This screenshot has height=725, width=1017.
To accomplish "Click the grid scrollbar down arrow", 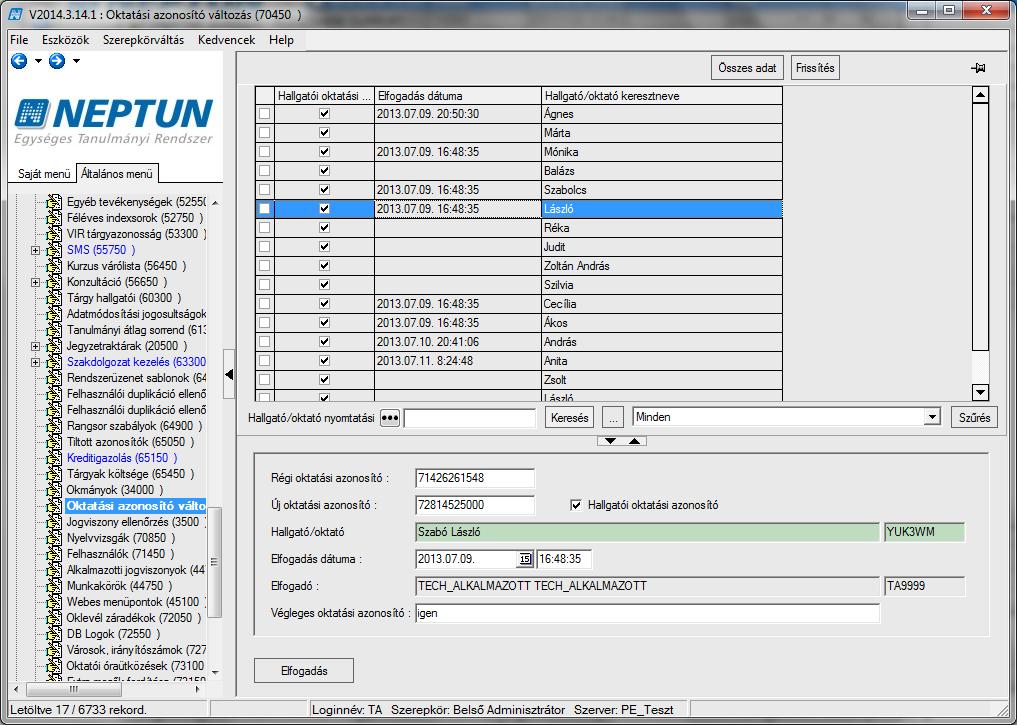I will click(x=980, y=392).
